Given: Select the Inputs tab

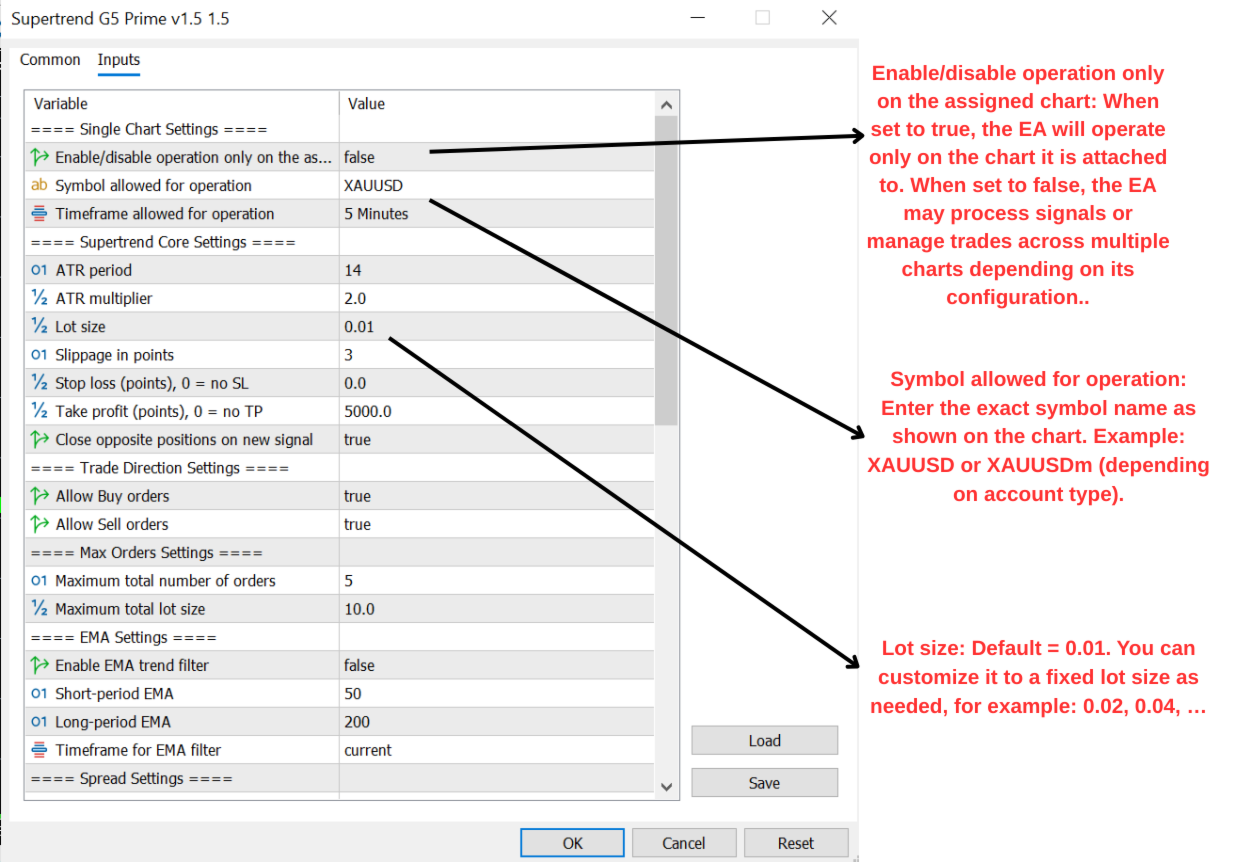Looking at the screenshot, I should (119, 60).
